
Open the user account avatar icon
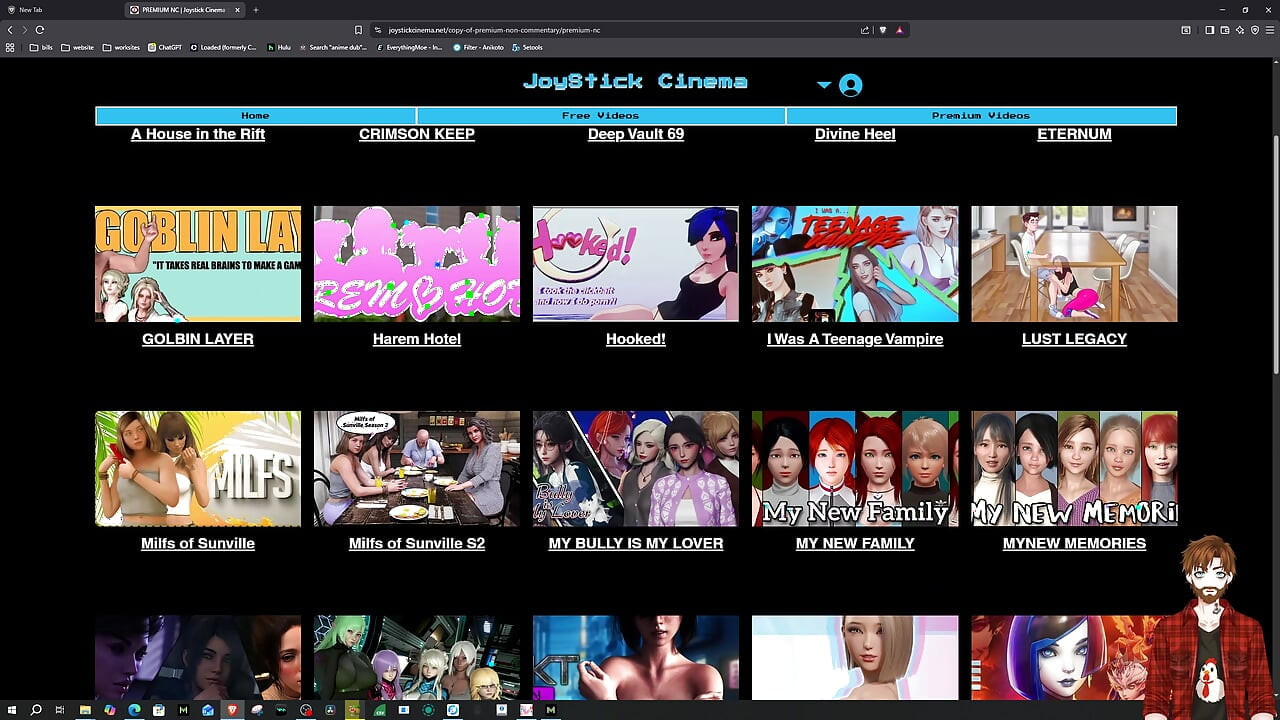[851, 85]
